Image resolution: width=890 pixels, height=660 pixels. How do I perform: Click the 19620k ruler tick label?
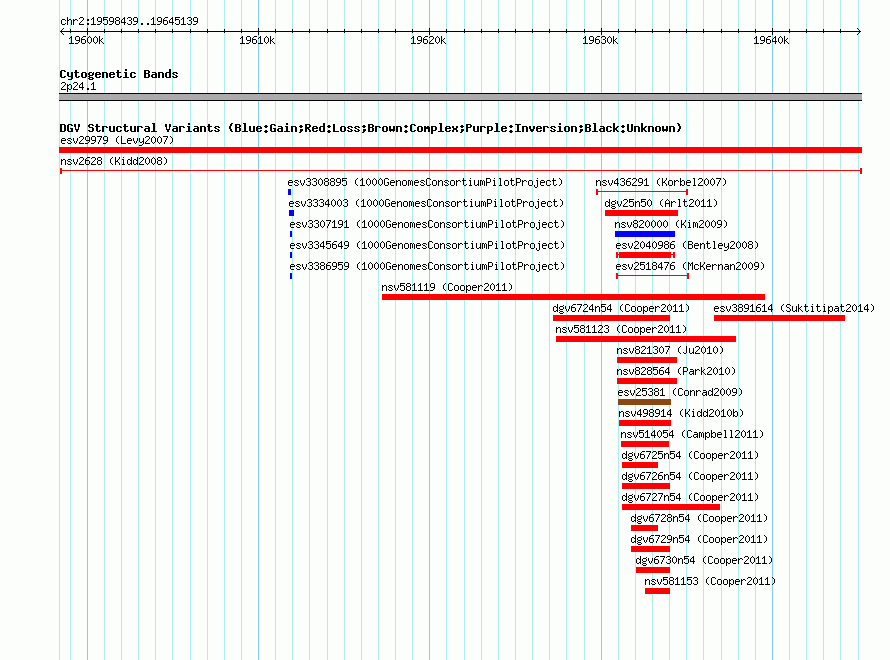428,40
